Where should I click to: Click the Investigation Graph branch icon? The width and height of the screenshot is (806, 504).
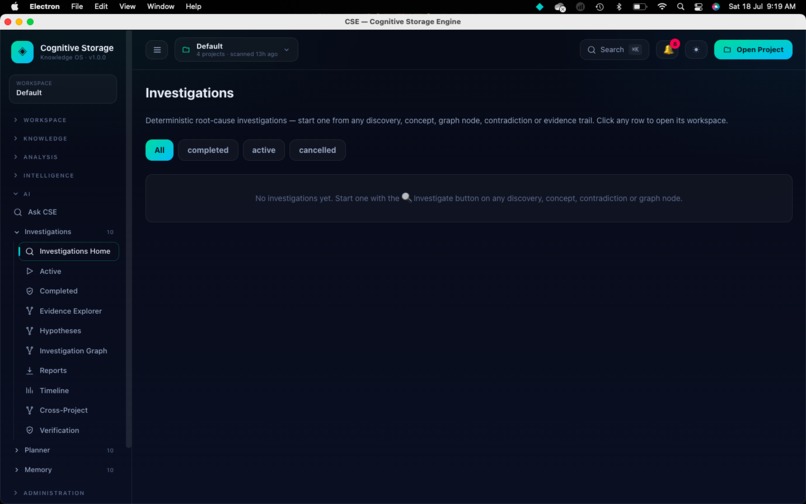click(x=30, y=351)
